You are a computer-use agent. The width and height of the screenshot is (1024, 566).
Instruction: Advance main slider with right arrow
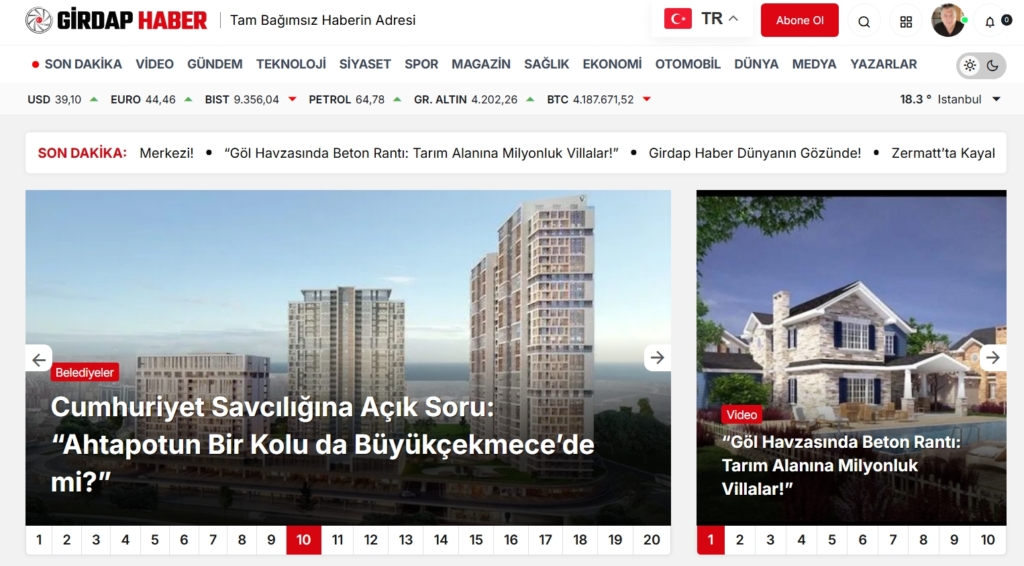click(657, 358)
